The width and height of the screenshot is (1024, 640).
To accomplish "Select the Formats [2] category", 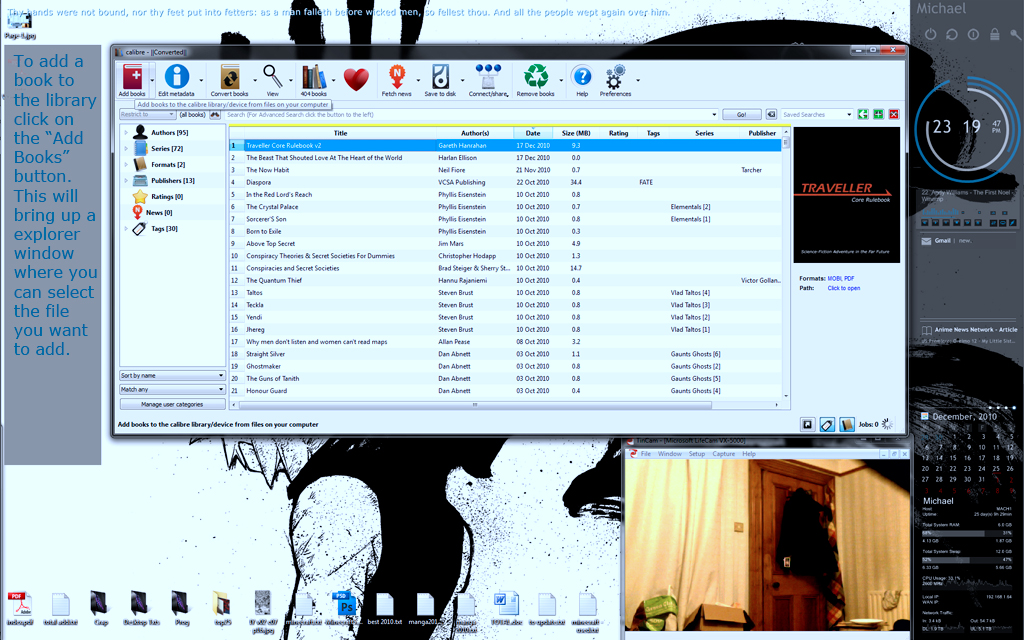I will (168, 165).
